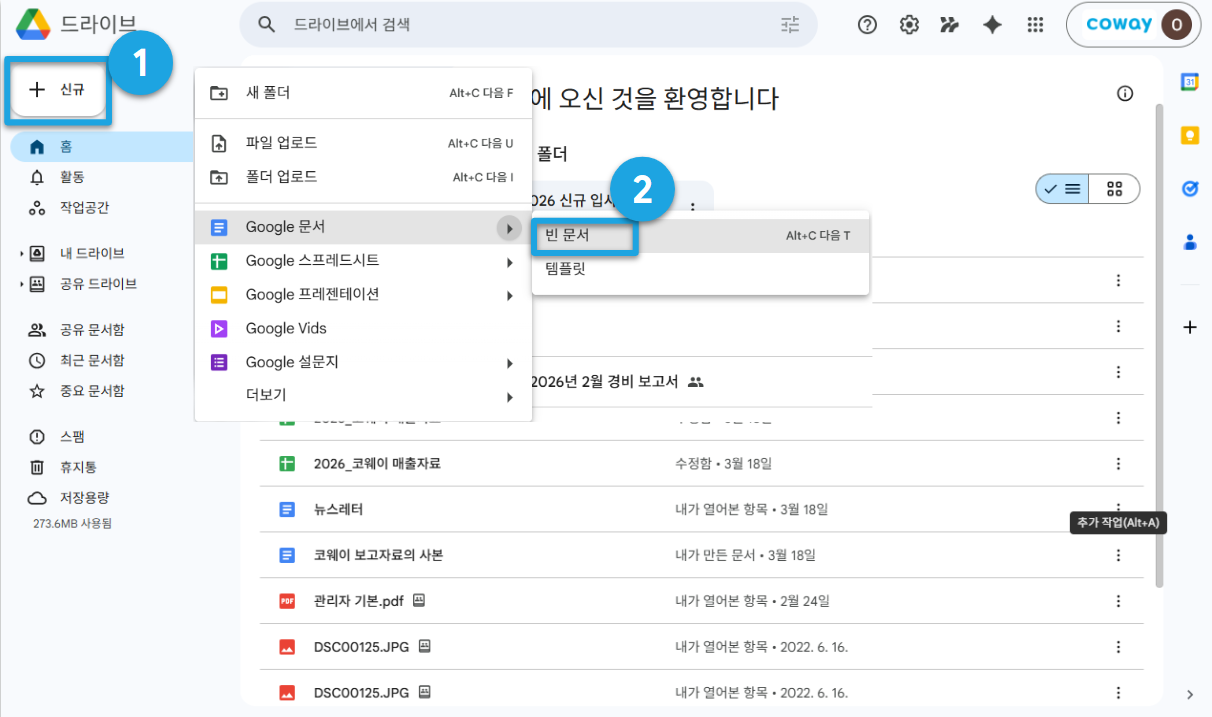Open Google Calendar in the side panel
Image resolution: width=1212 pixels, height=717 pixels.
(1190, 82)
